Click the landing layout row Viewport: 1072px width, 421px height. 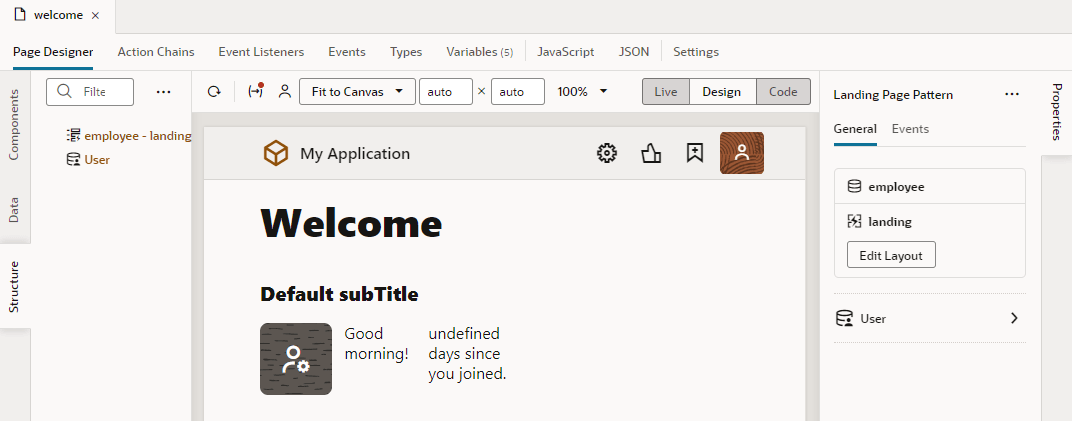(930, 221)
